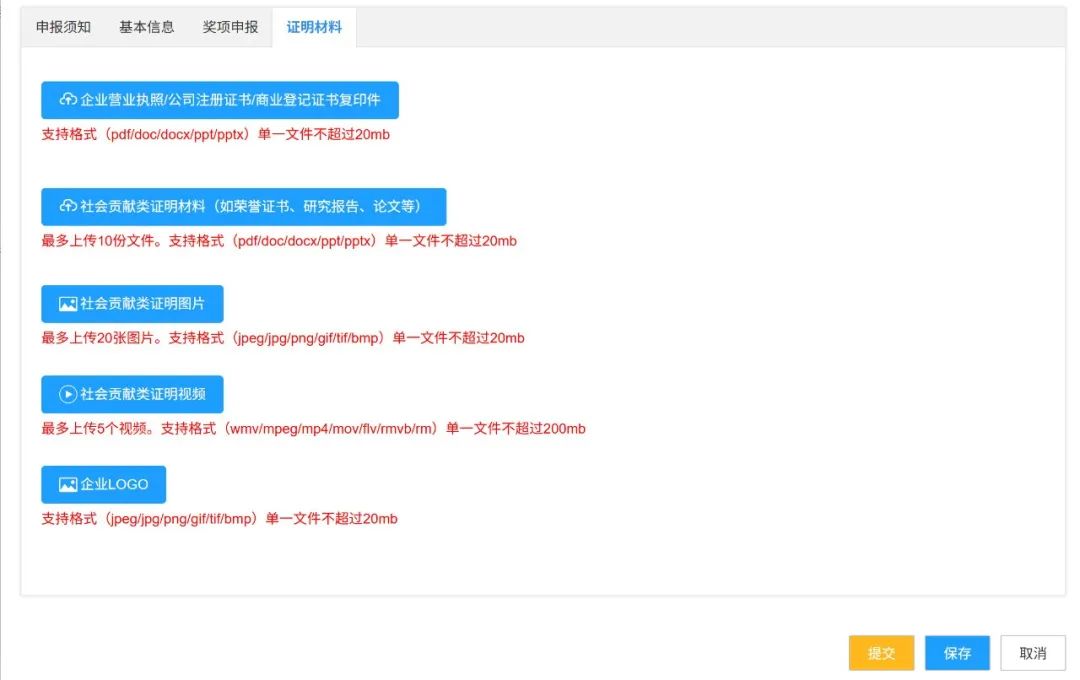Click cloud icon on 社会贡献类证明材料 button

click(68, 207)
